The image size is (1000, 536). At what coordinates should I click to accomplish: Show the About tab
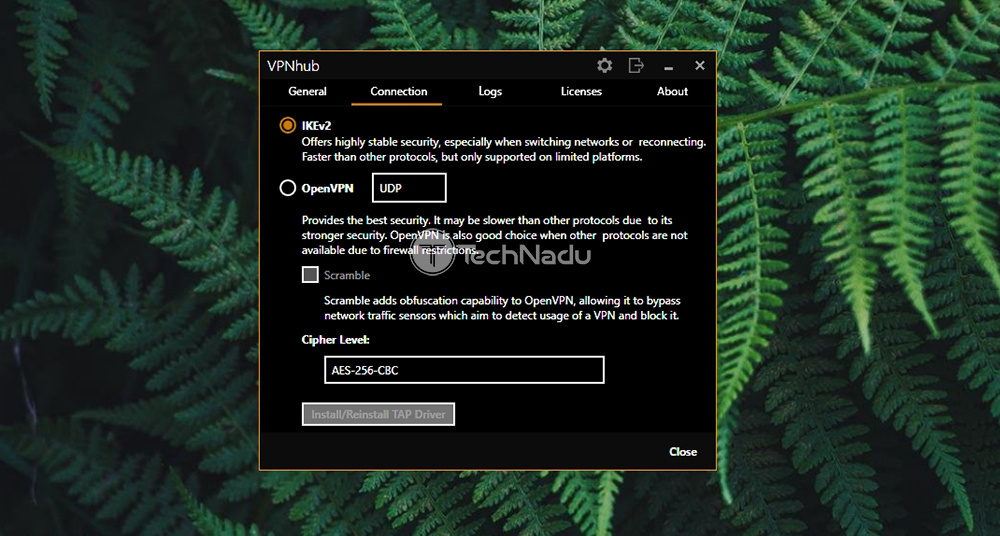point(672,91)
